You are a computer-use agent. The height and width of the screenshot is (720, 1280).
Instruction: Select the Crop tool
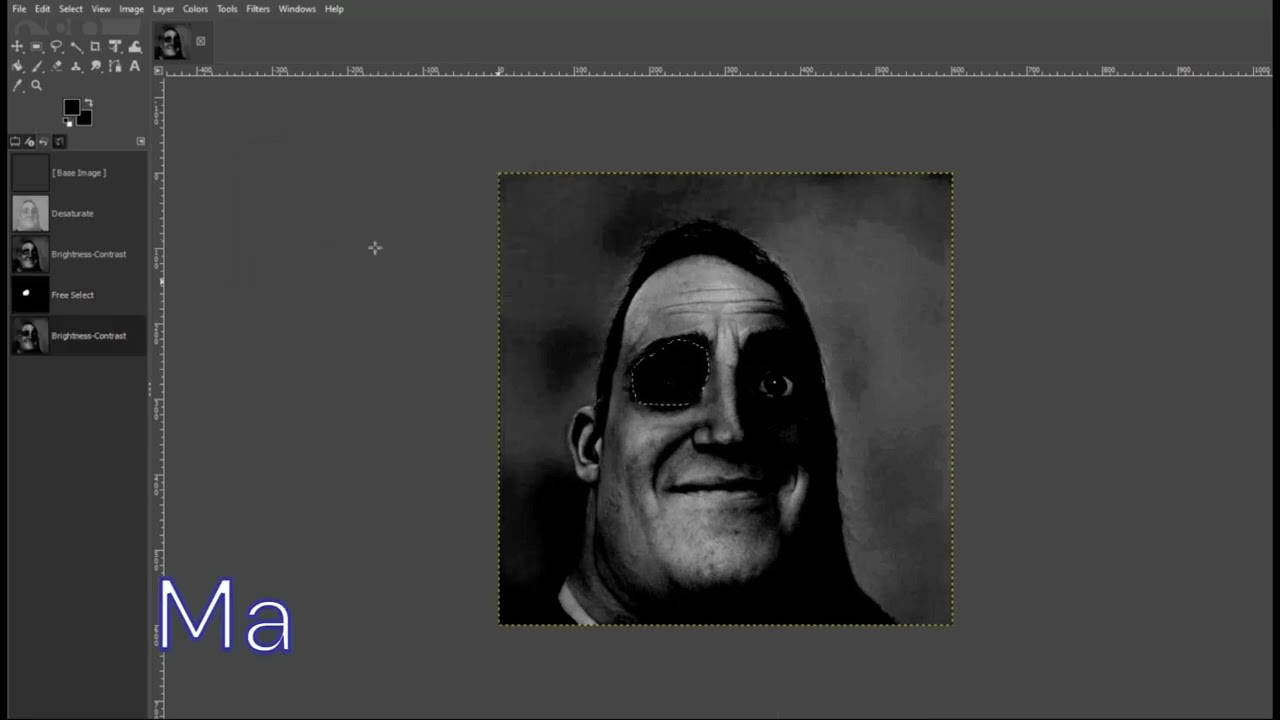[95, 46]
